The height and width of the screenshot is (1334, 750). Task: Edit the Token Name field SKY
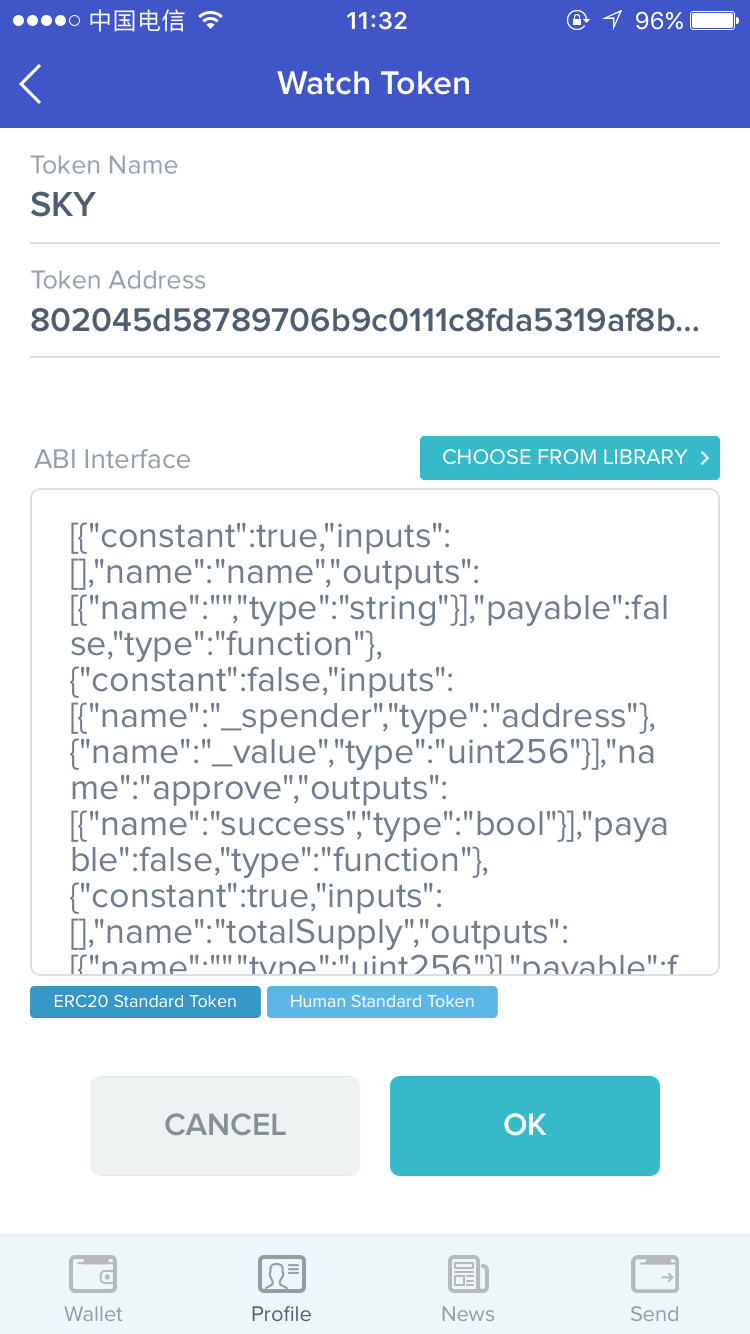375,205
